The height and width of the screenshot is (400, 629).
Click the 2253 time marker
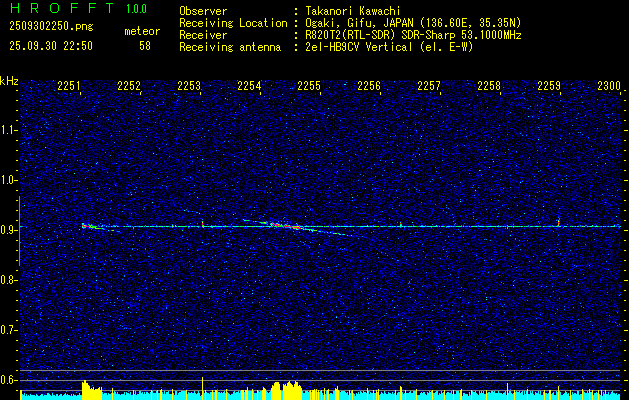[189, 85]
